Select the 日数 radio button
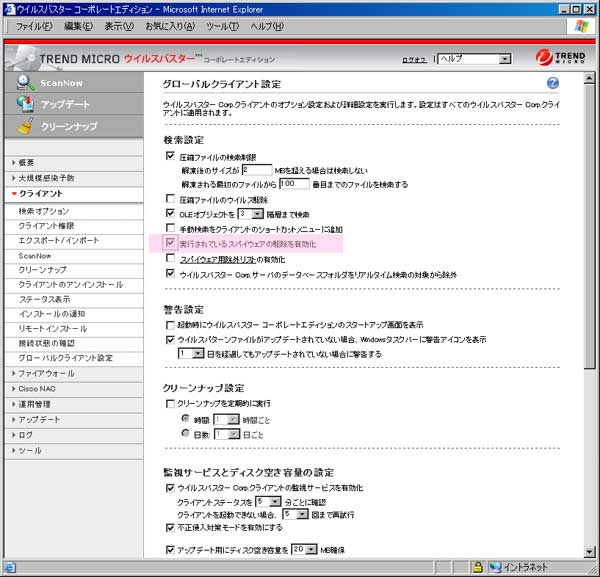 click(186, 433)
